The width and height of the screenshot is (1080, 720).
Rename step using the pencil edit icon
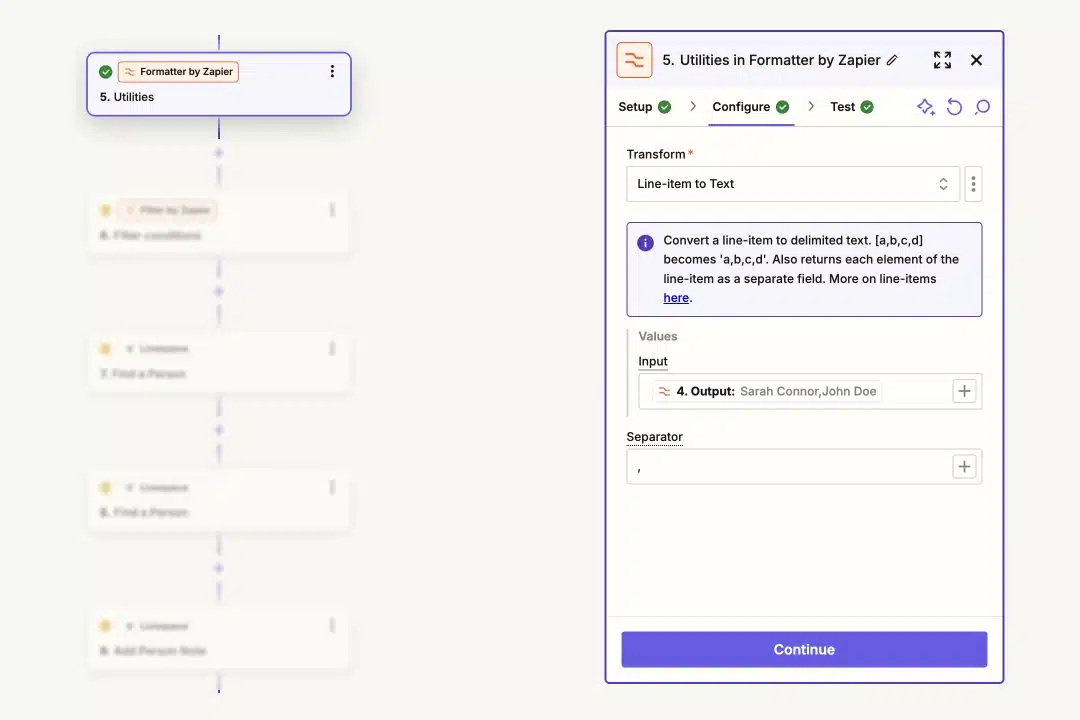pyautogui.click(x=892, y=60)
